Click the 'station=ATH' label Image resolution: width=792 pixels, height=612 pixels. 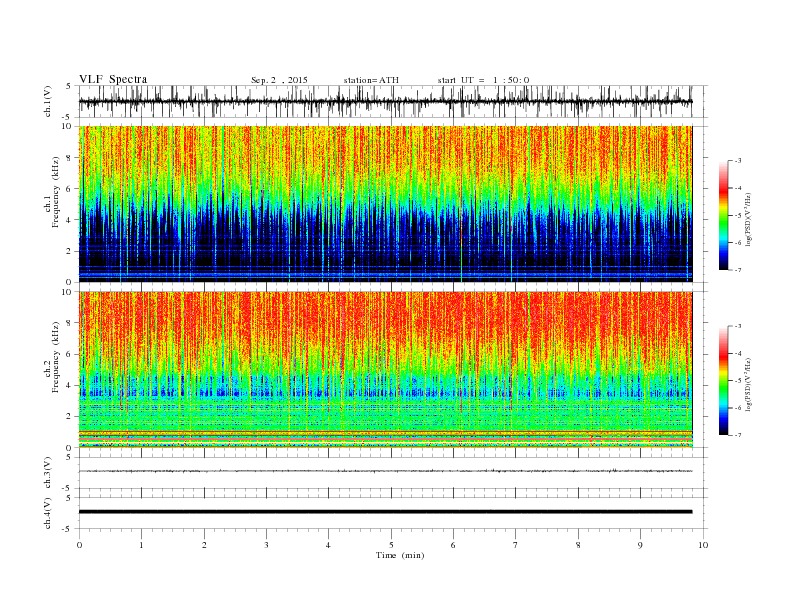[x=371, y=80]
